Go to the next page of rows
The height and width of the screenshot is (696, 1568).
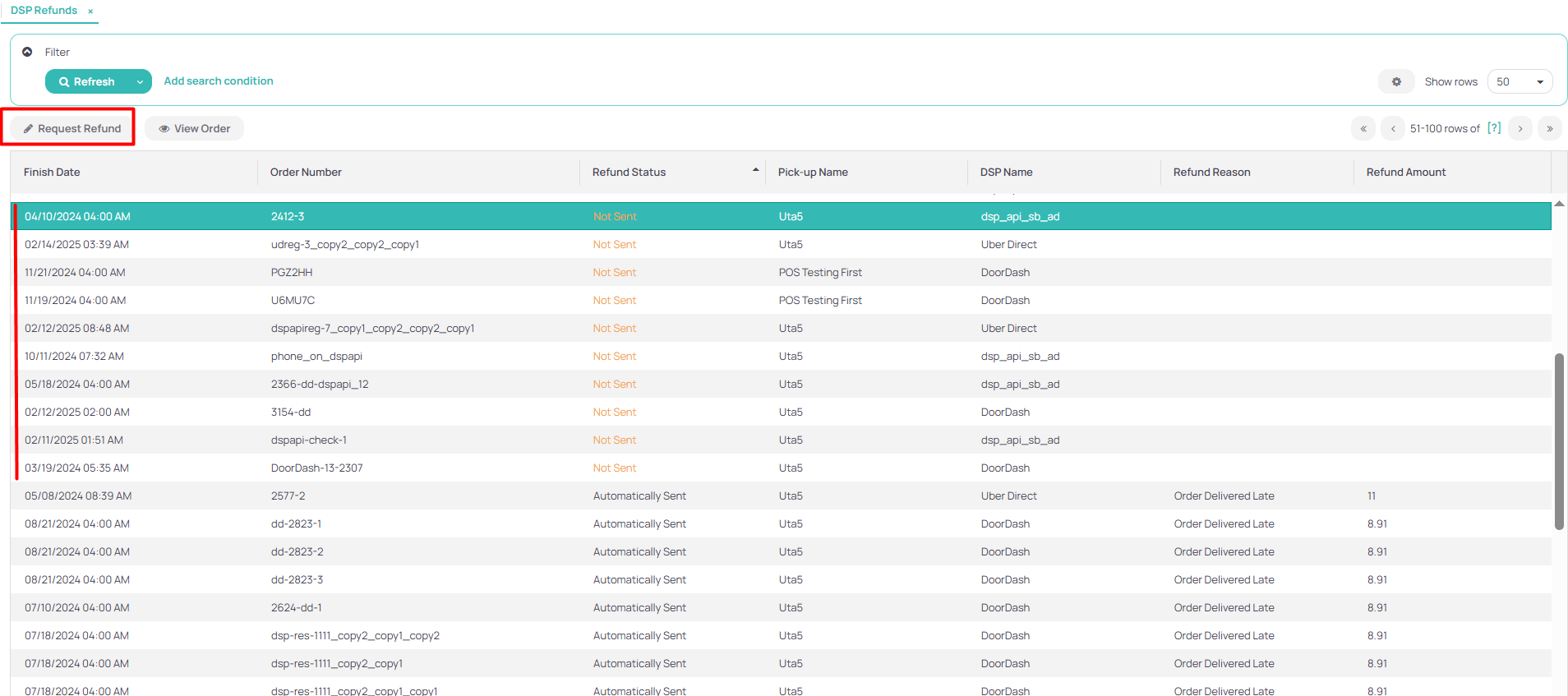pyautogui.click(x=1520, y=129)
